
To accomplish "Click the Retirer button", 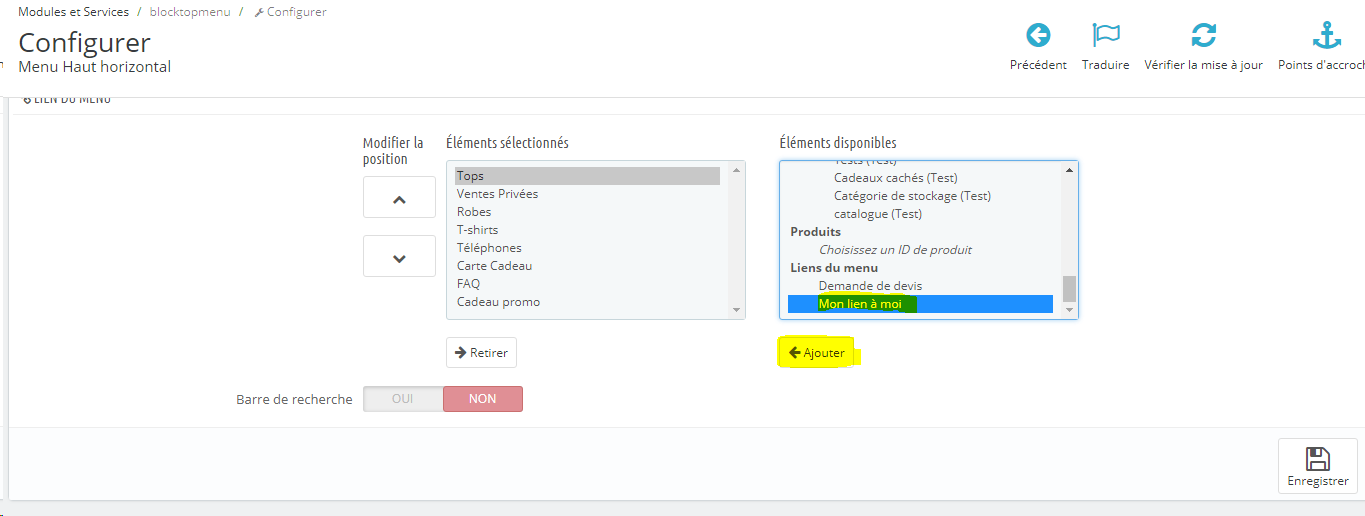I will tap(481, 353).
